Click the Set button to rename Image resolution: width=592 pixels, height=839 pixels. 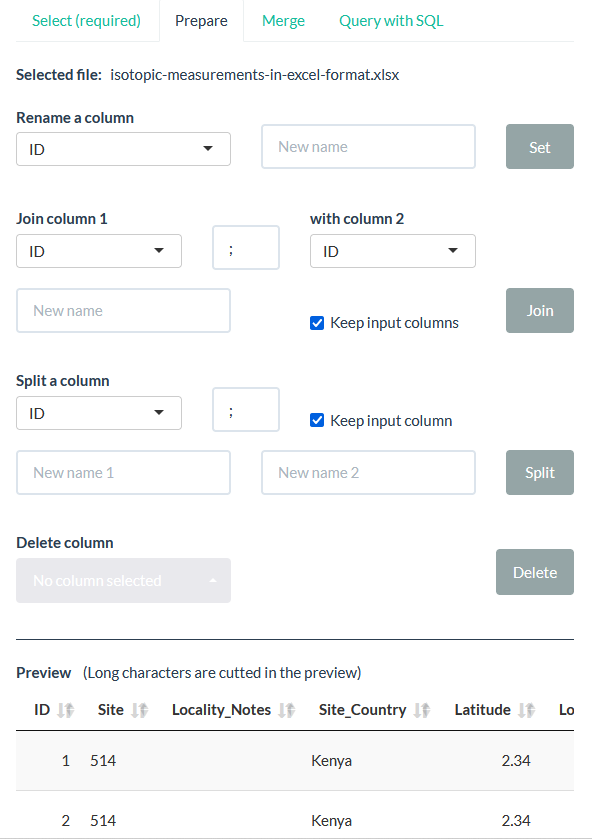pyautogui.click(x=539, y=146)
